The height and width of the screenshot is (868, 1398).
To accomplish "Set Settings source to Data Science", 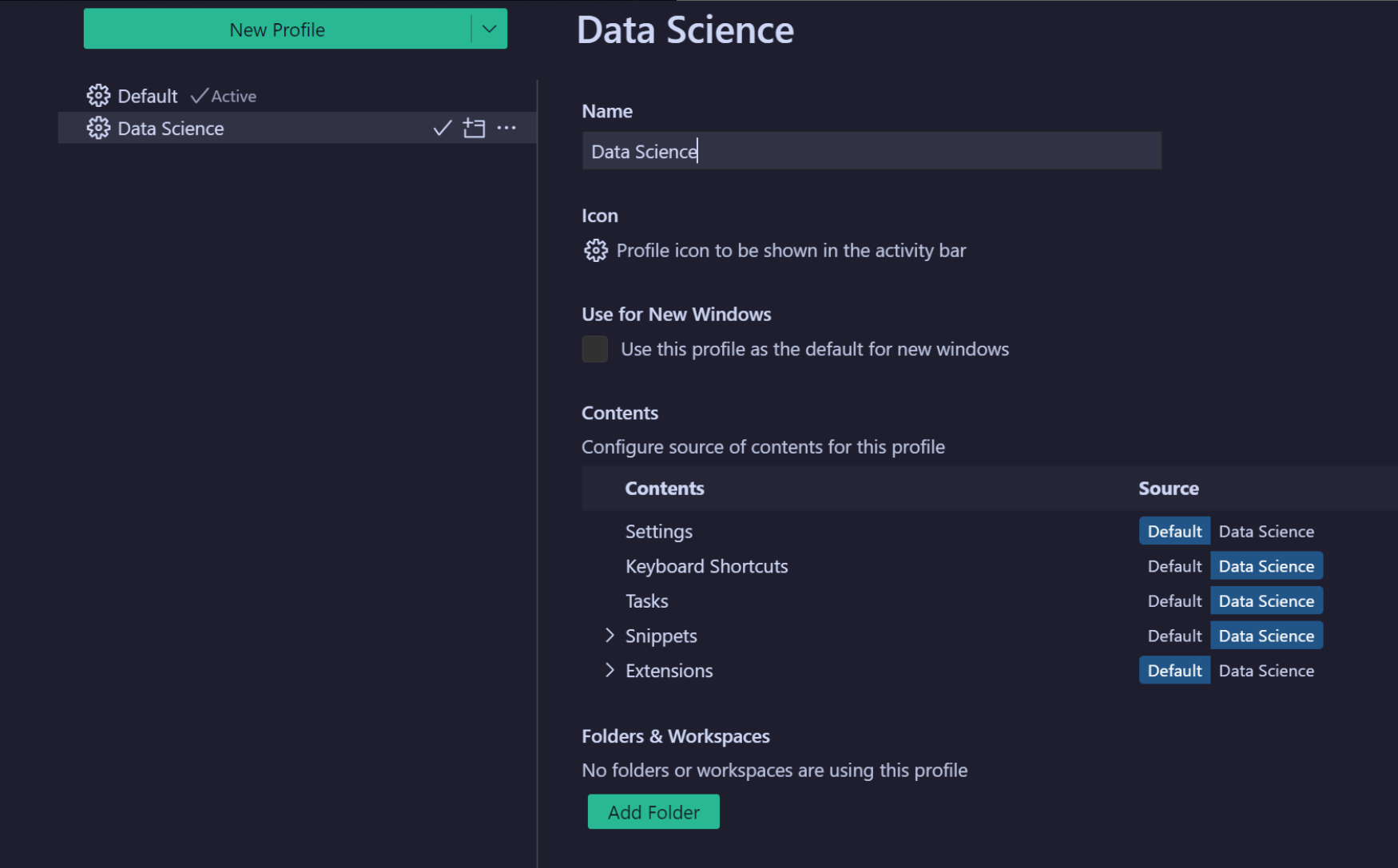I will (1266, 530).
